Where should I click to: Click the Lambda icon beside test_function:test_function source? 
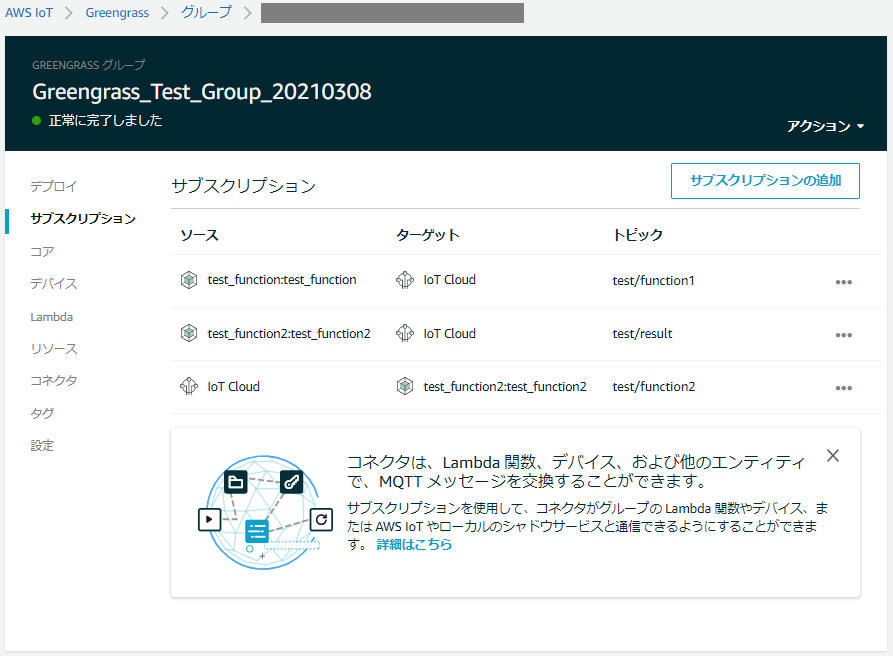[x=189, y=280]
